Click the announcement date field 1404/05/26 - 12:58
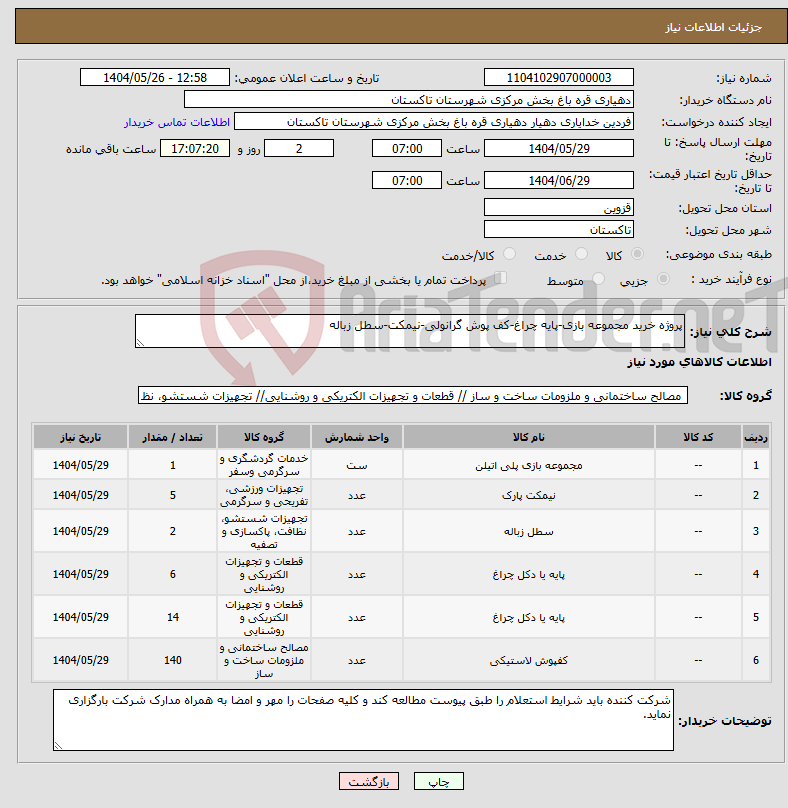The height and width of the screenshot is (808, 788). coord(155,77)
